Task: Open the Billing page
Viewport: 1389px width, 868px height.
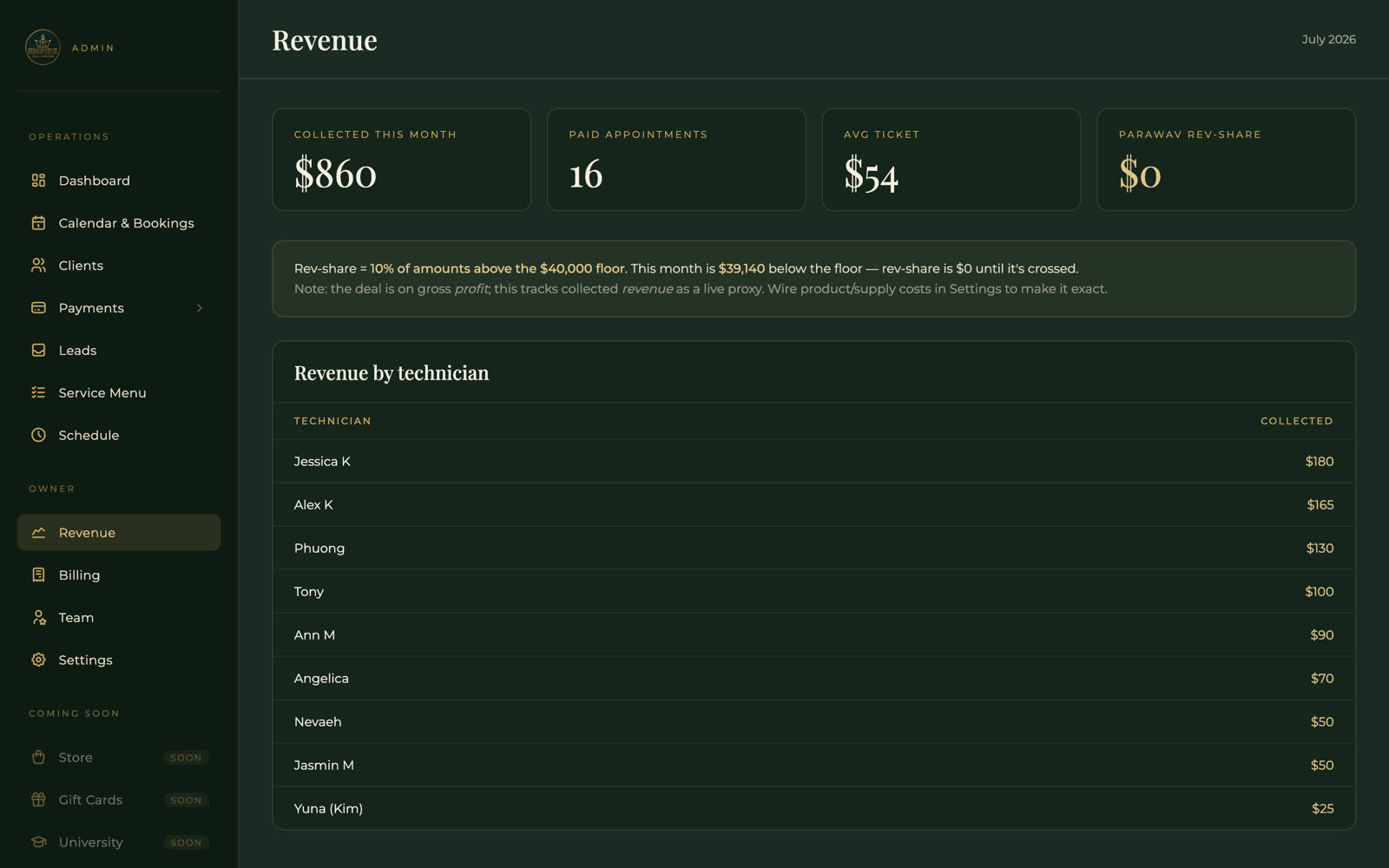Action: coord(119,575)
